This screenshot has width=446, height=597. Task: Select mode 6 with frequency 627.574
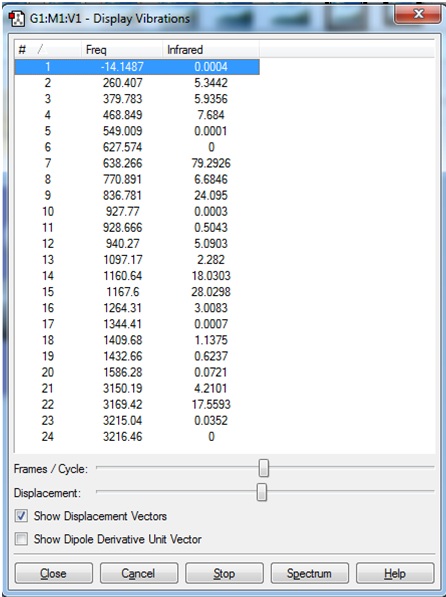pyautogui.click(x=137, y=147)
